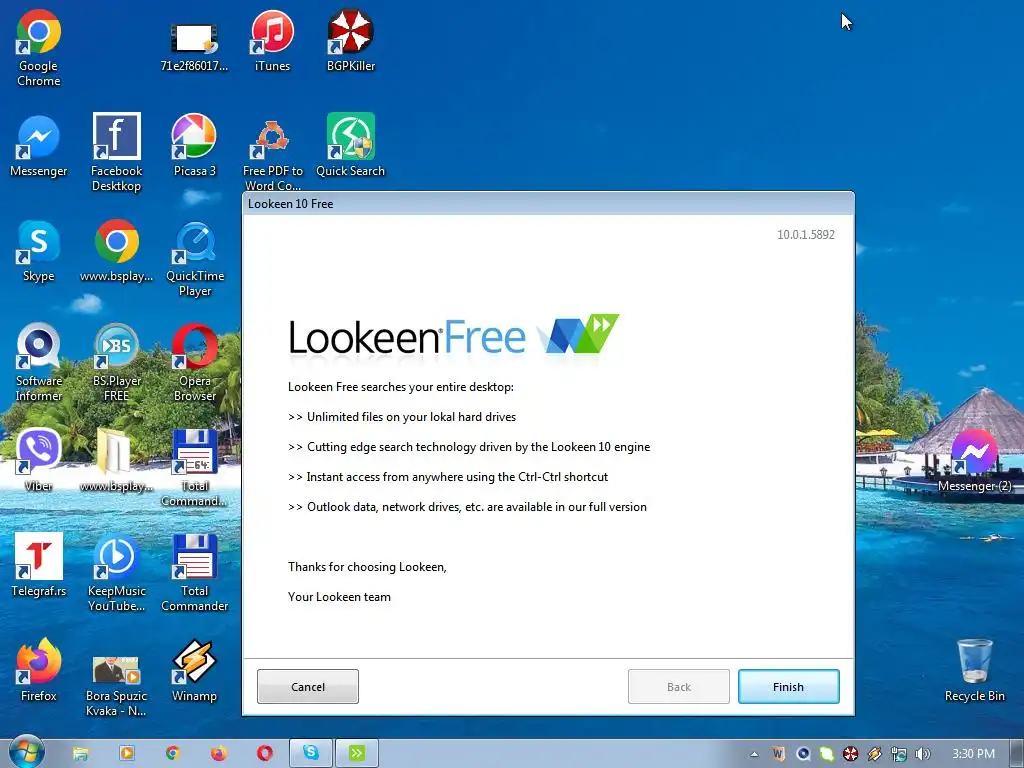Click the BGPKiller umbrella tray icon

(850, 754)
